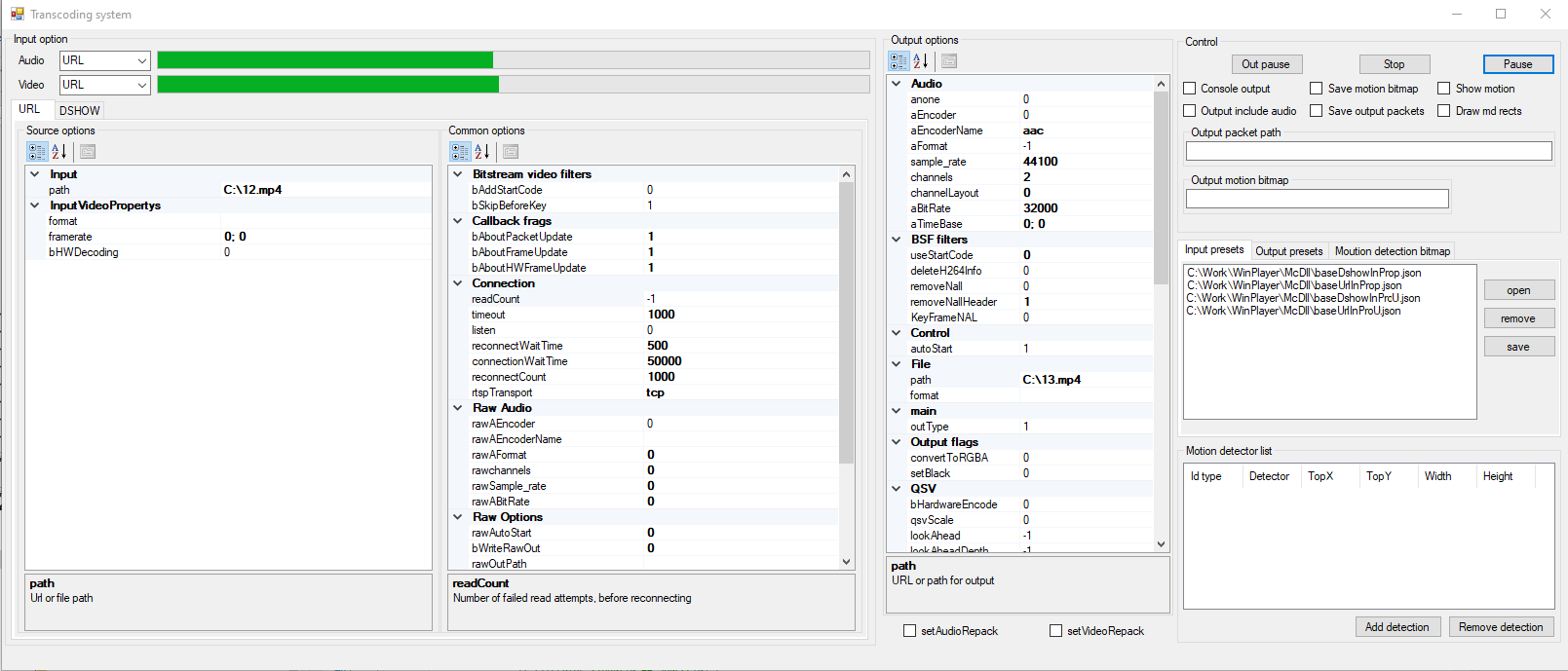Click aEncoderName value aac
This screenshot has width=1568, height=671.
click(x=1033, y=130)
